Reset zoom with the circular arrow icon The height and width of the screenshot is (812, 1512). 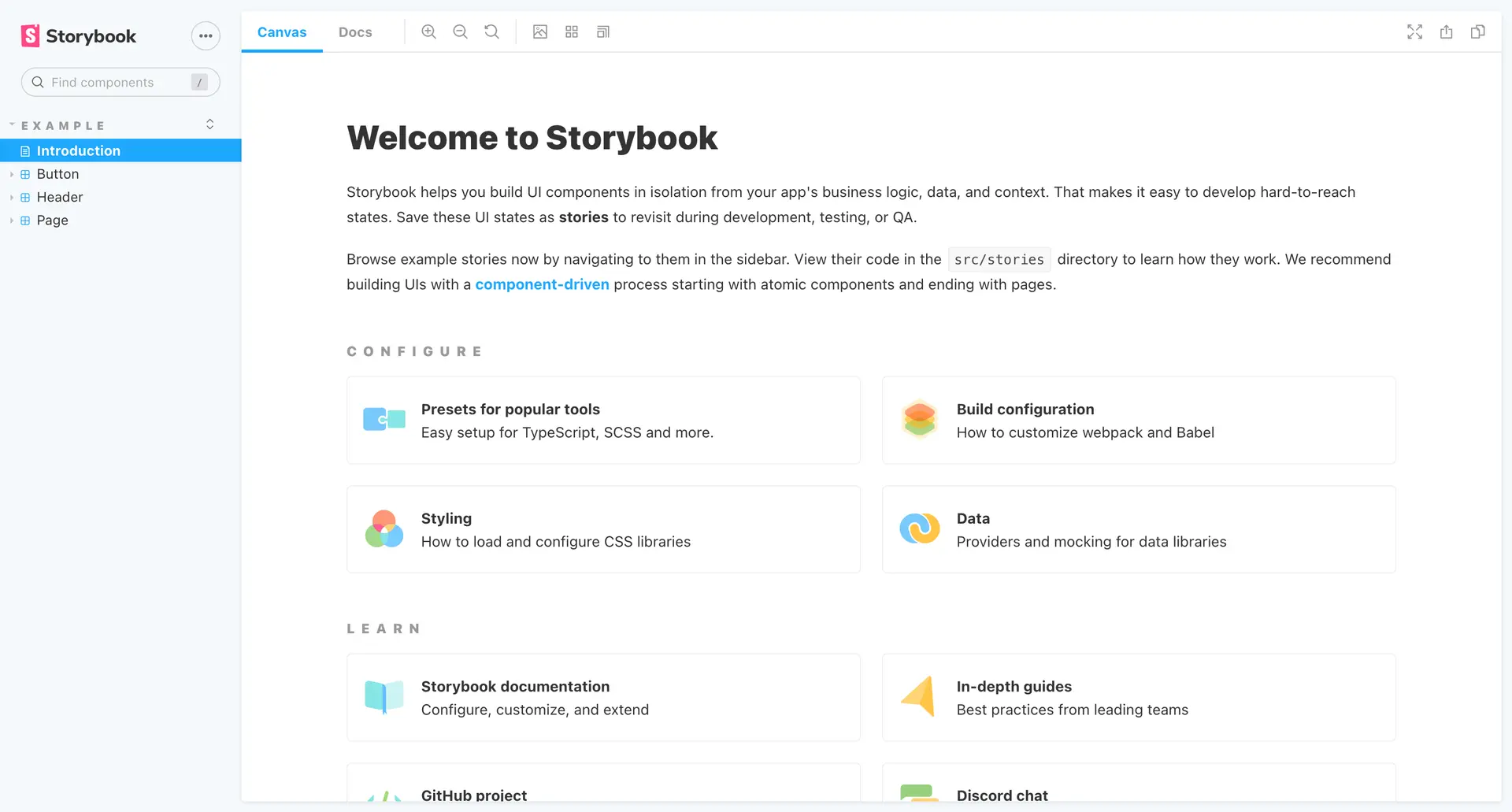[491, 32]
